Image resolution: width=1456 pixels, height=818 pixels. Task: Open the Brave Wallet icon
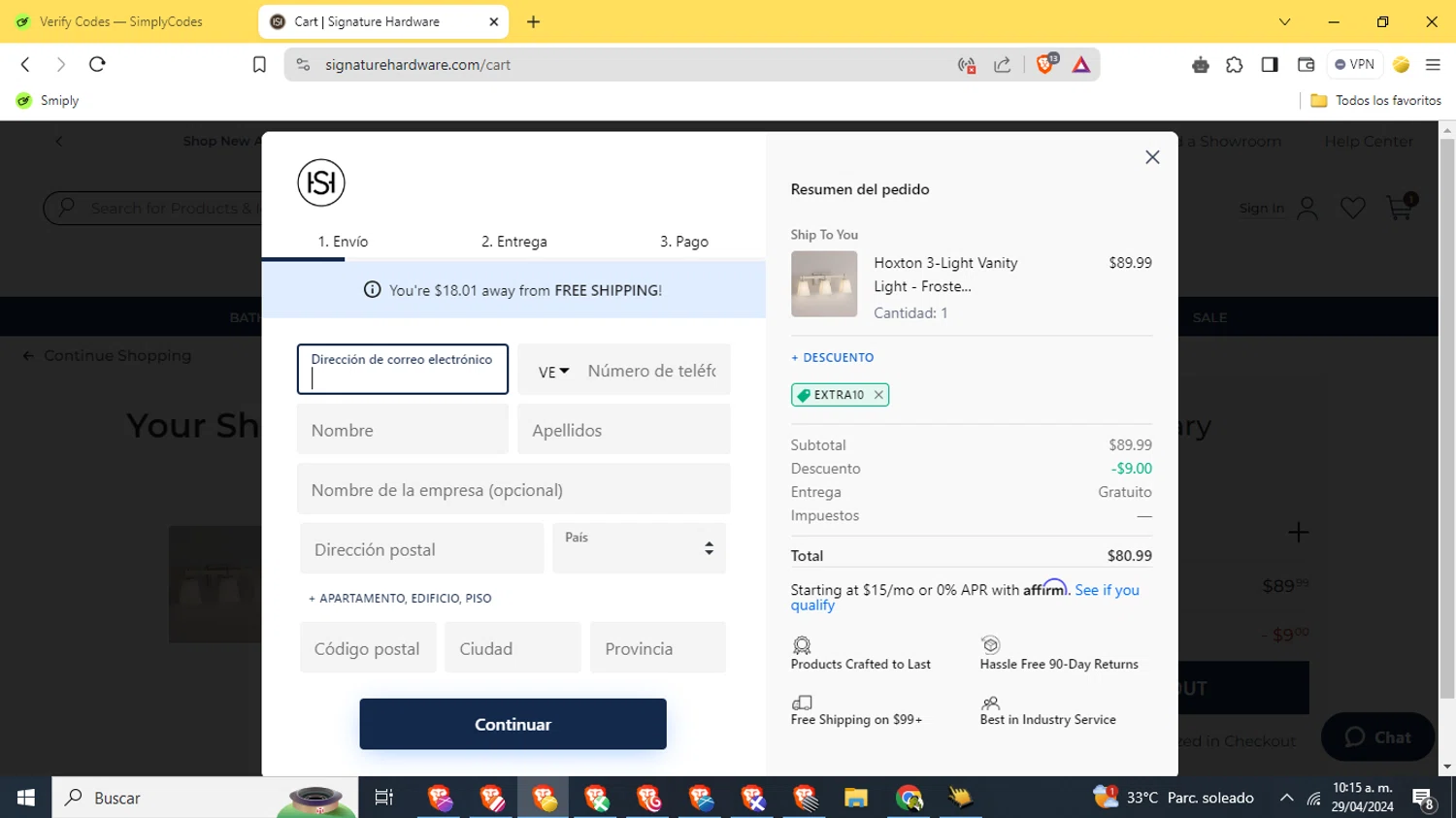[1306, 65]
